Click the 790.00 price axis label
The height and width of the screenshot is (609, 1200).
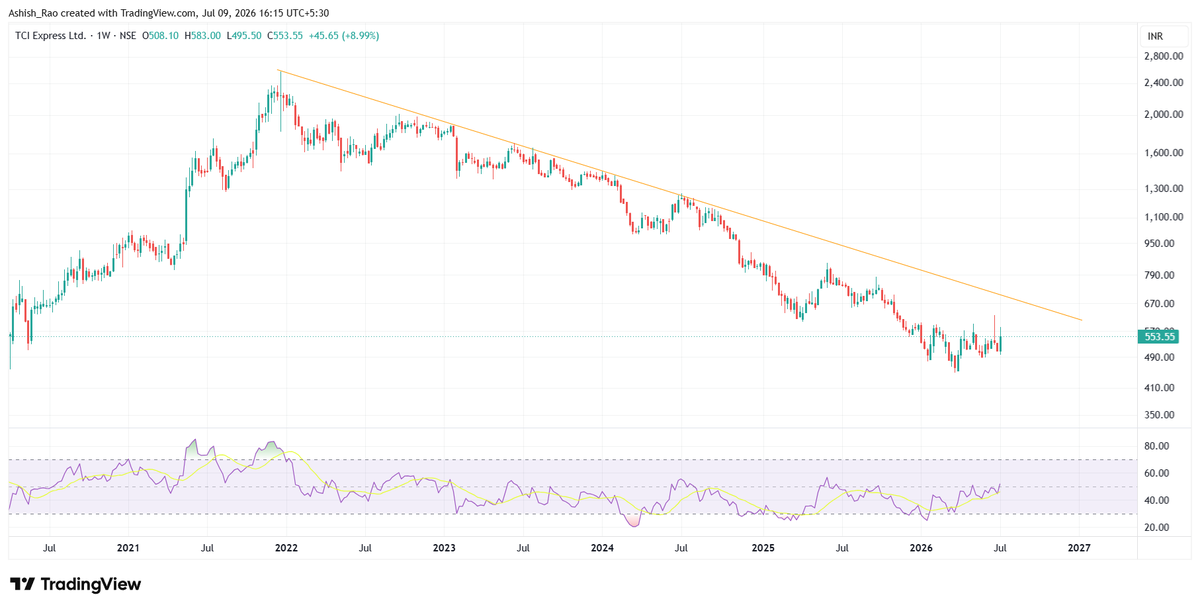click(1160, 276)
